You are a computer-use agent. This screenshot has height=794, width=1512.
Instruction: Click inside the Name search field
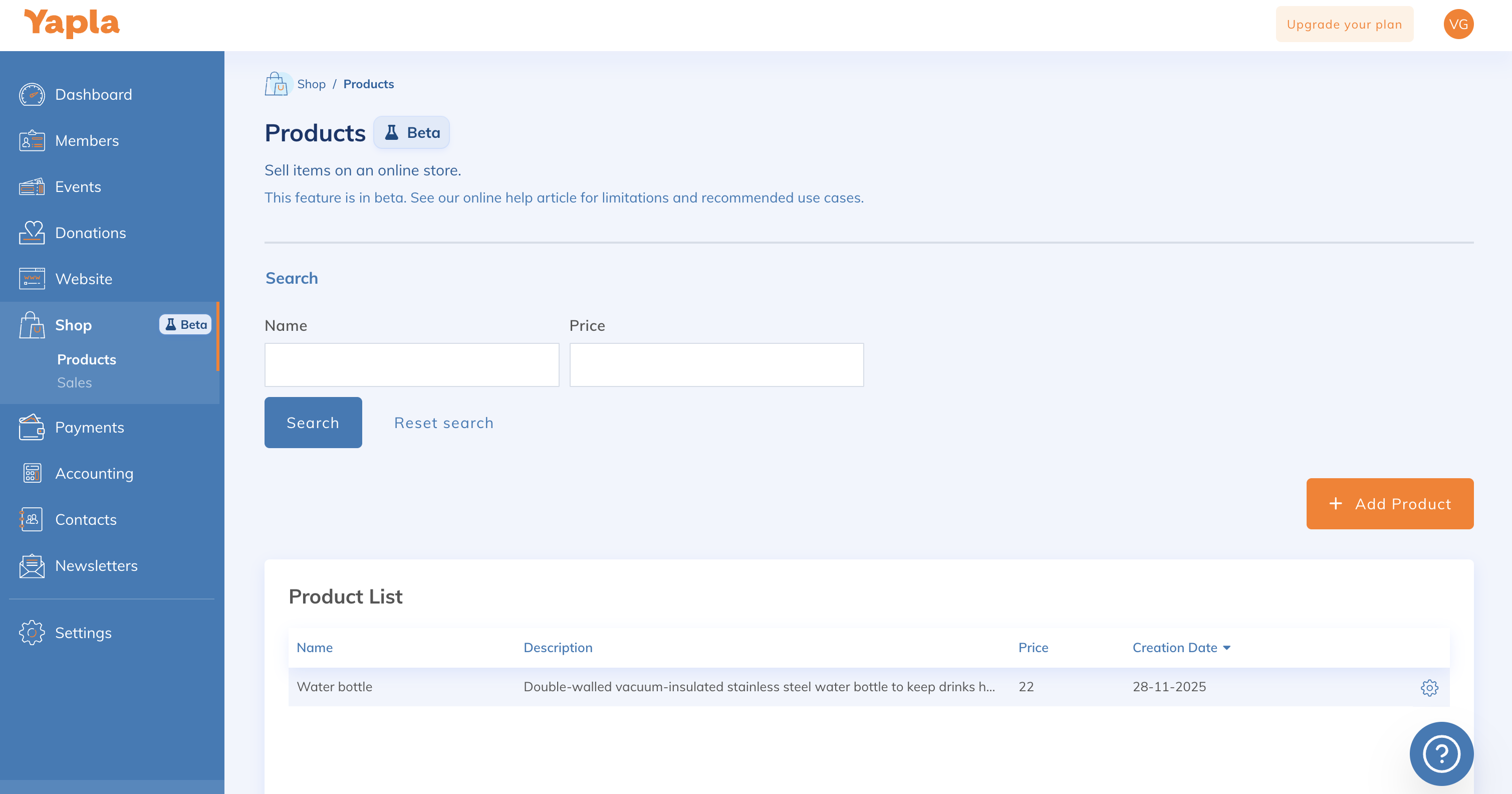(411, 364)
